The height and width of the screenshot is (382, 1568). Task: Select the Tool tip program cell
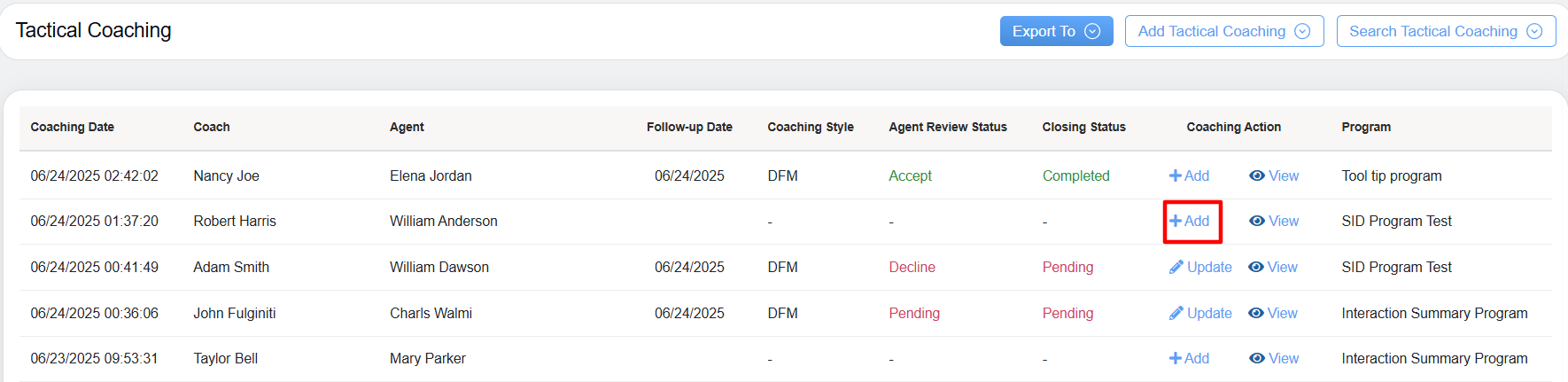tap(1392, 175)
